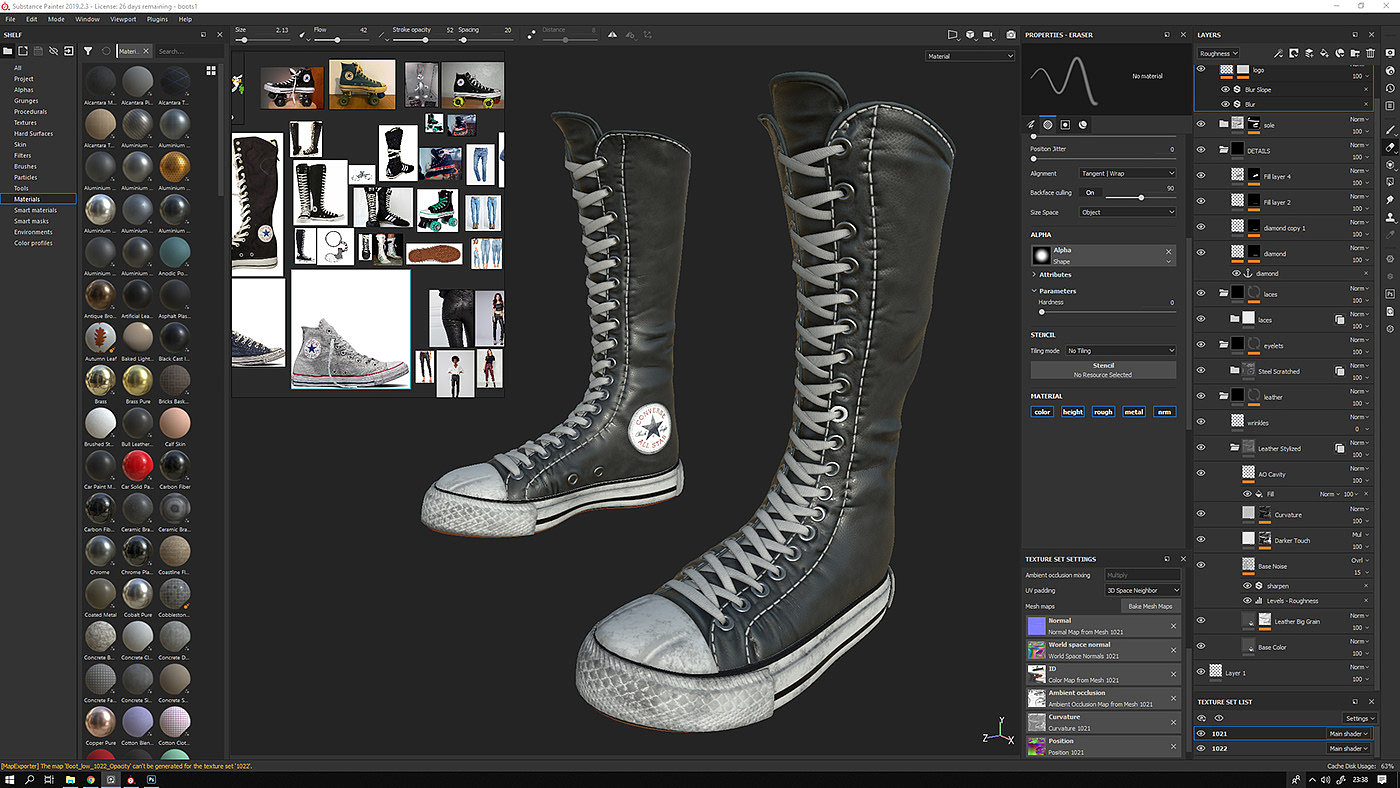This screenshot has height=788, width=1400.
Task: Expand the Attributes section under Alpha
Action: (1055, 274)
